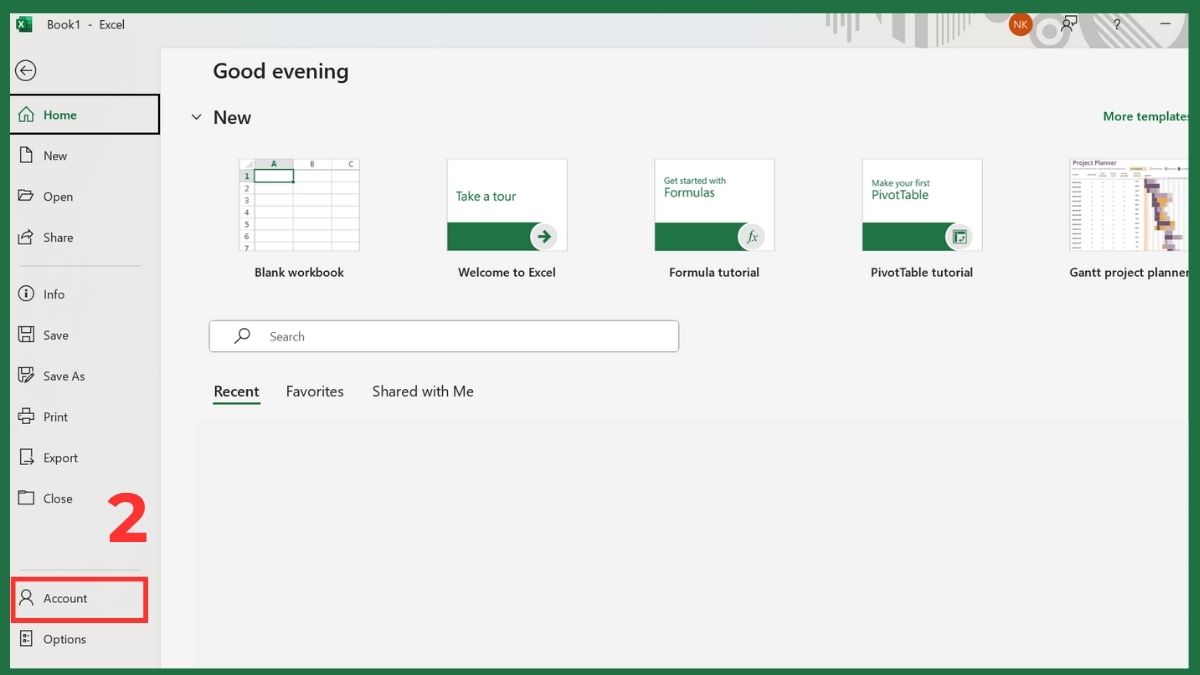Click the back arrow to return to workbook
The width and height of the screenshot is (1200, 675).
25,70
